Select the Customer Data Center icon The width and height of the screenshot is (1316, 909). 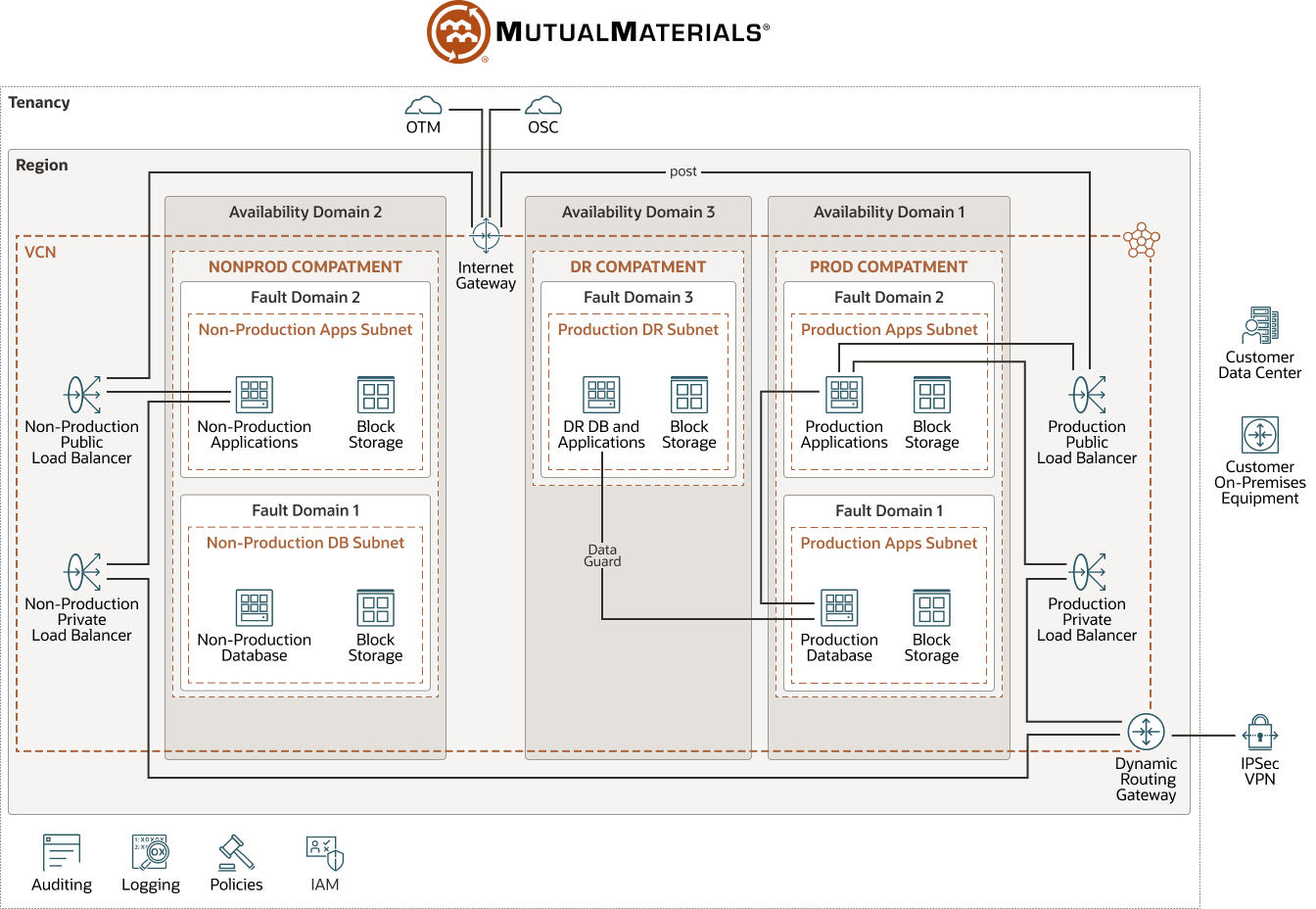coord(1259,326)
